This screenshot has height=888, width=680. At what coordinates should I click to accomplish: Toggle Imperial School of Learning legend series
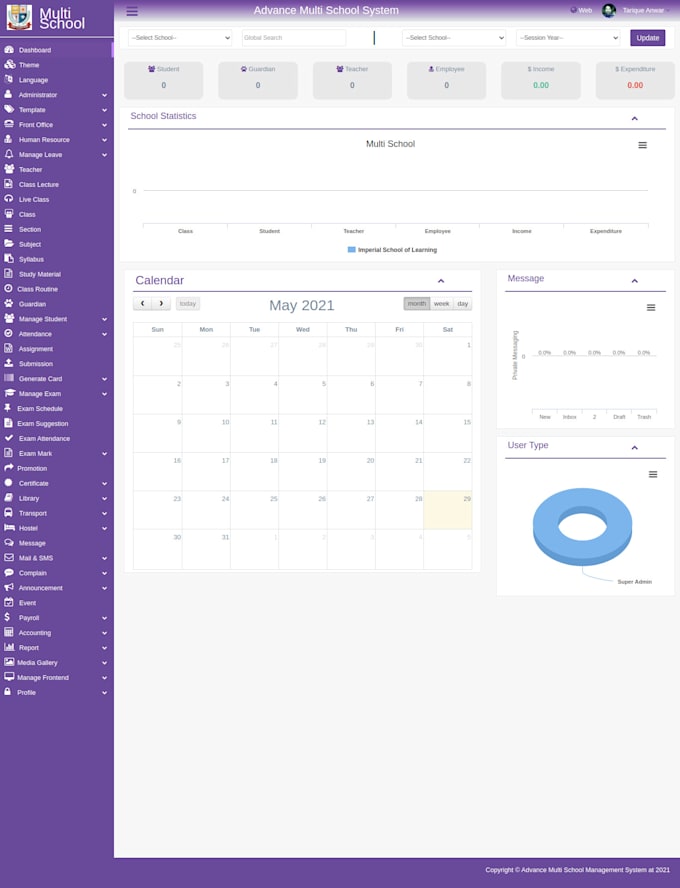[392, 250]
